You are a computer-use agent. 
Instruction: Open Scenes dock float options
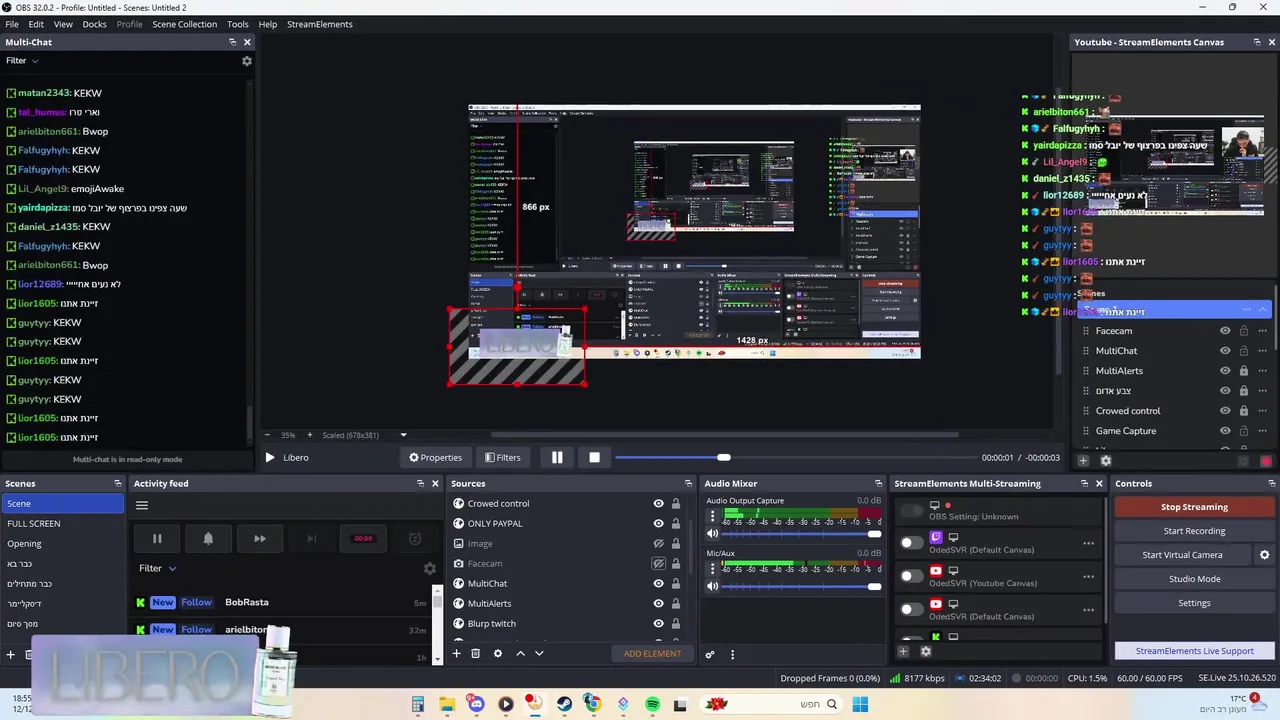coord(117,483)
